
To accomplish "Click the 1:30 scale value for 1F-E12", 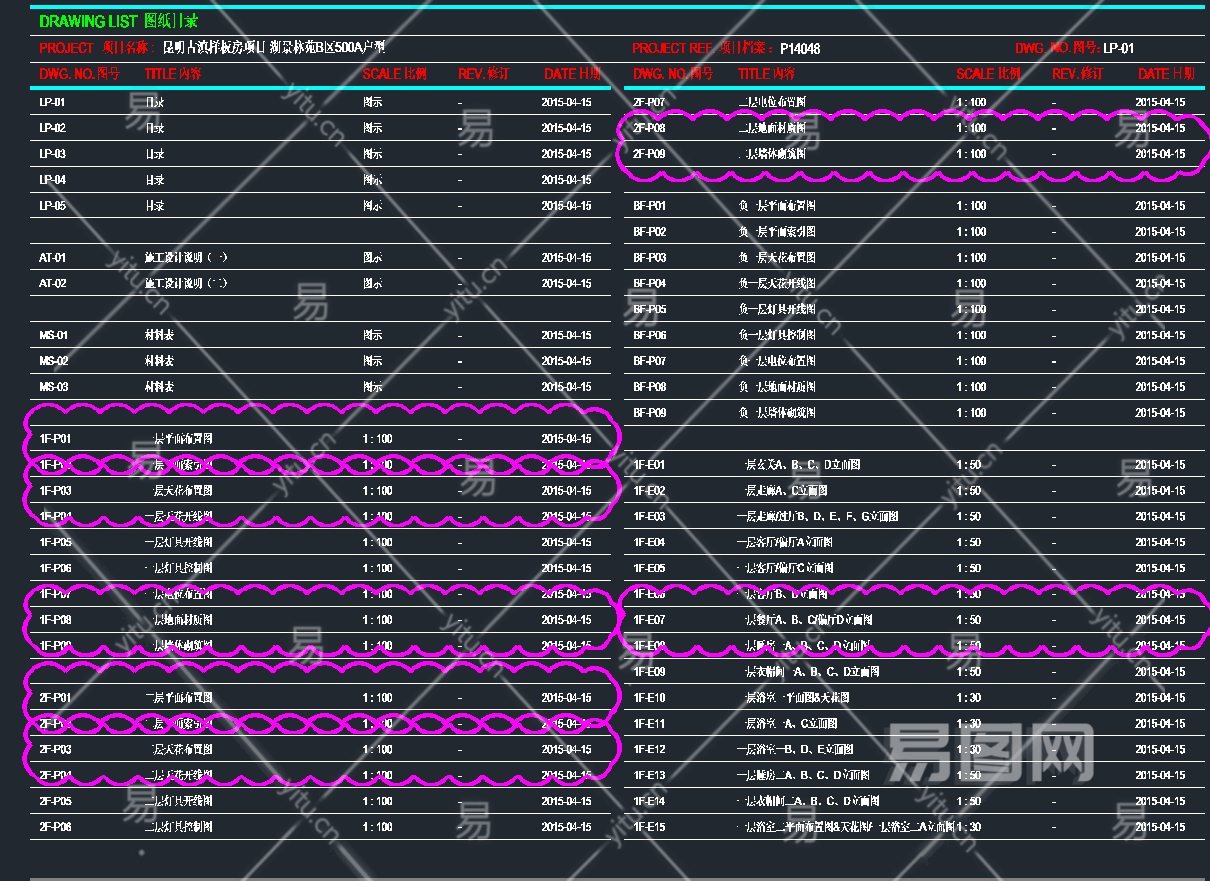I will pyautogui.click(x=970, y=750).
